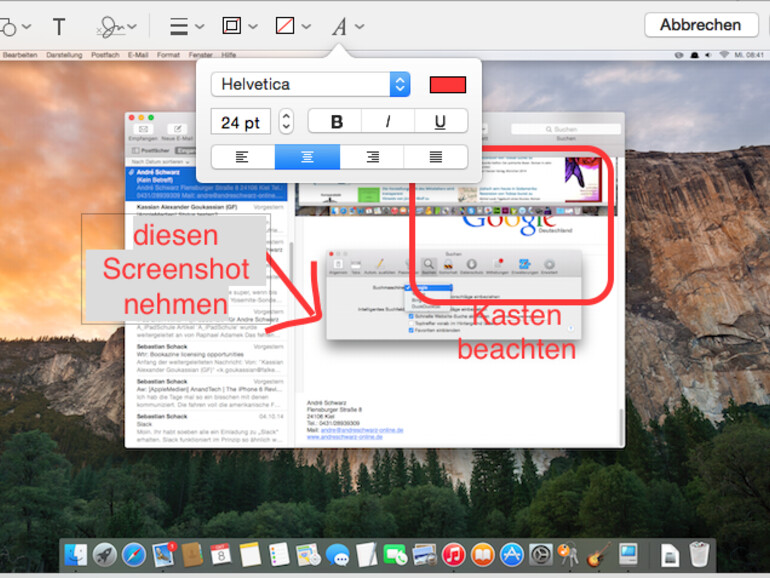Open the Trash in Dock

coord(699,554)
